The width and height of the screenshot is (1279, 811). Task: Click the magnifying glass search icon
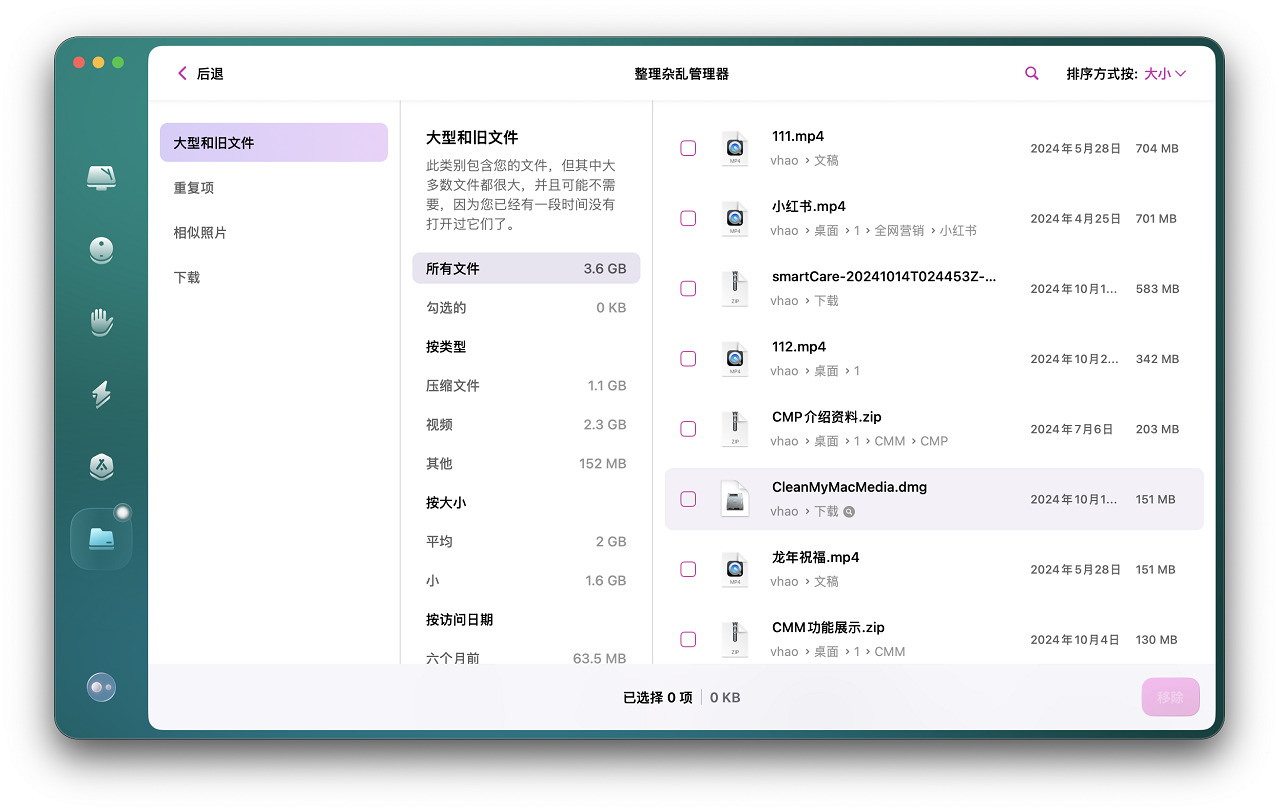1031,73
